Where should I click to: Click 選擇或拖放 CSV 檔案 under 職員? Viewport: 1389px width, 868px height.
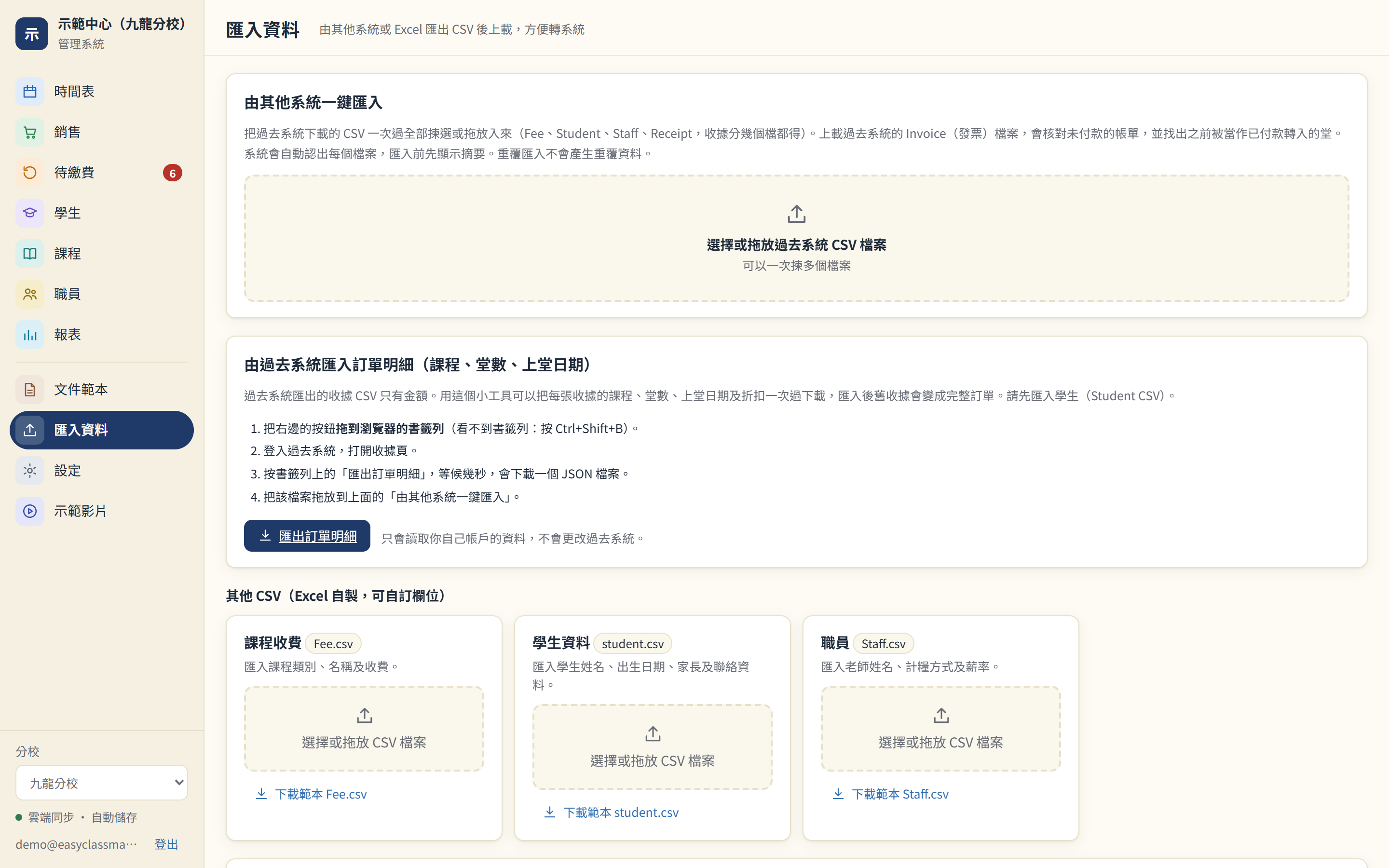tap(941, 742)
